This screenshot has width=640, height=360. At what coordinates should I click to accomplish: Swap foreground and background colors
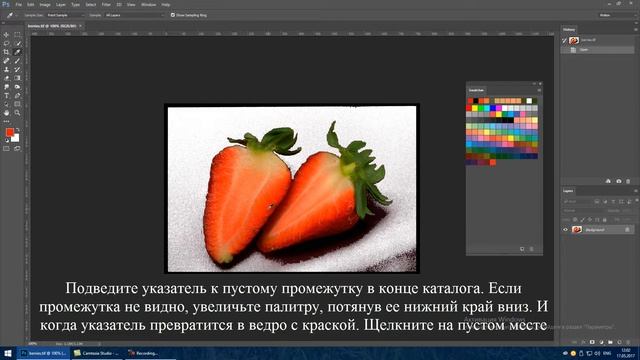click(x=17, y=129)
